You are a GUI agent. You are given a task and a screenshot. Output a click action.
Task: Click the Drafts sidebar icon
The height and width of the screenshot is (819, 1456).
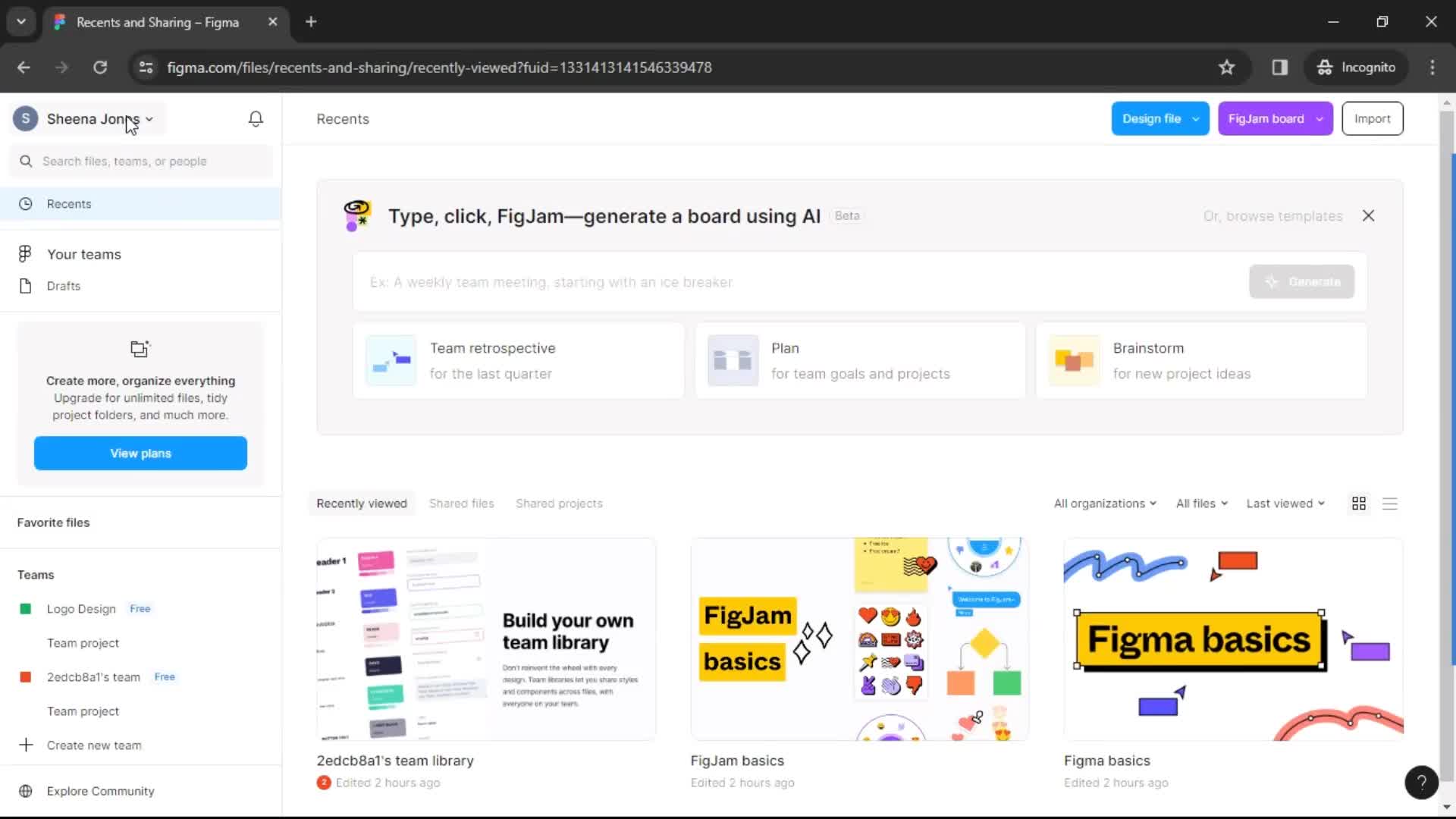[26, 286]
